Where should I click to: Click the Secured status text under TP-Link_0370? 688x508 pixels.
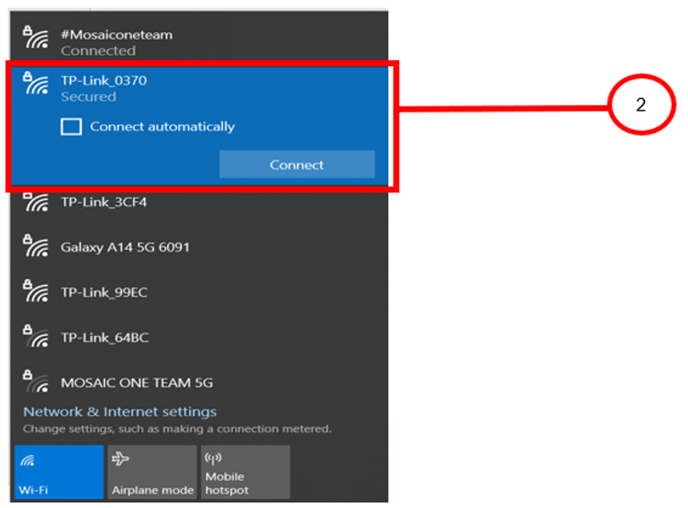click(89, 97)
